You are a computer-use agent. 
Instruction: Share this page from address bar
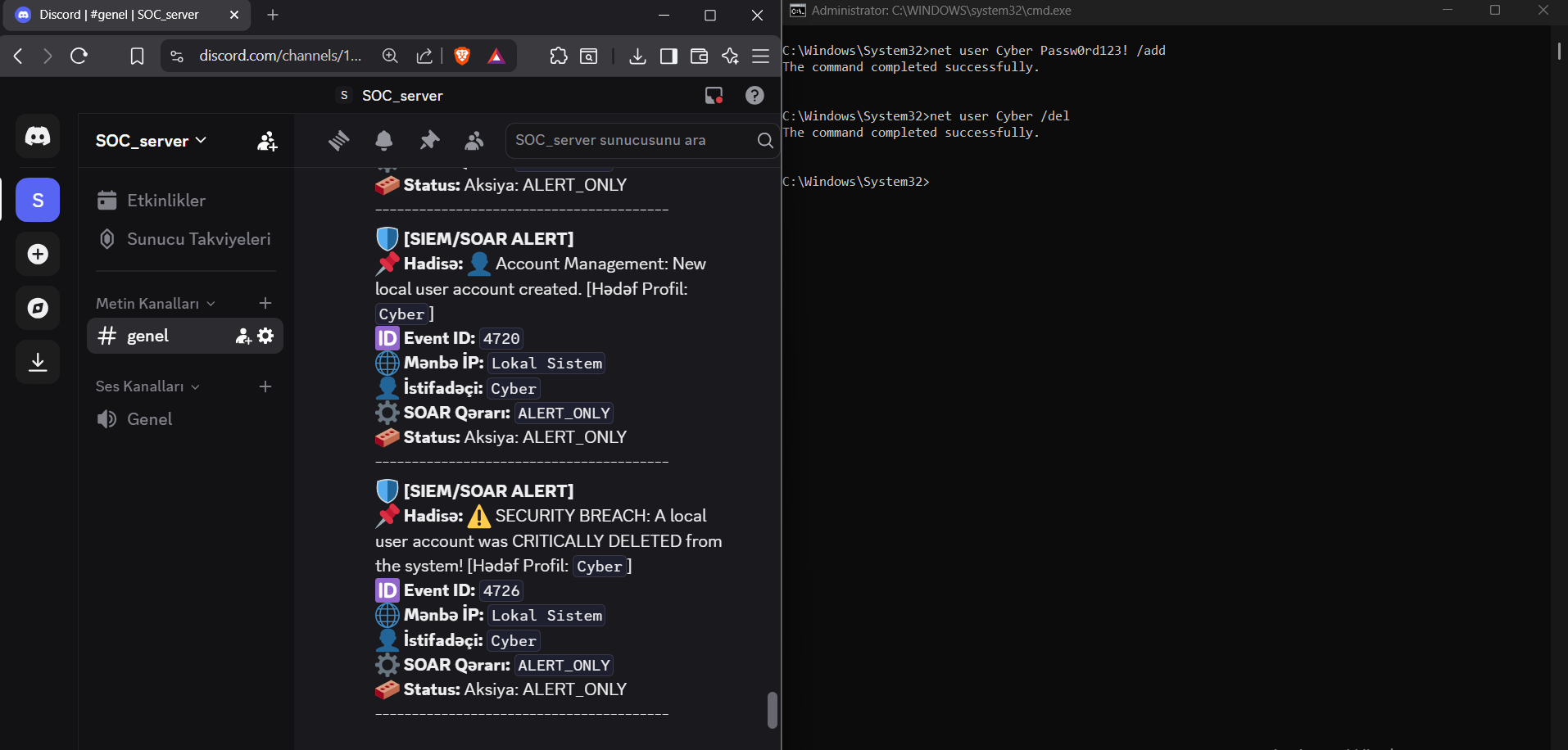pos(424,56)
